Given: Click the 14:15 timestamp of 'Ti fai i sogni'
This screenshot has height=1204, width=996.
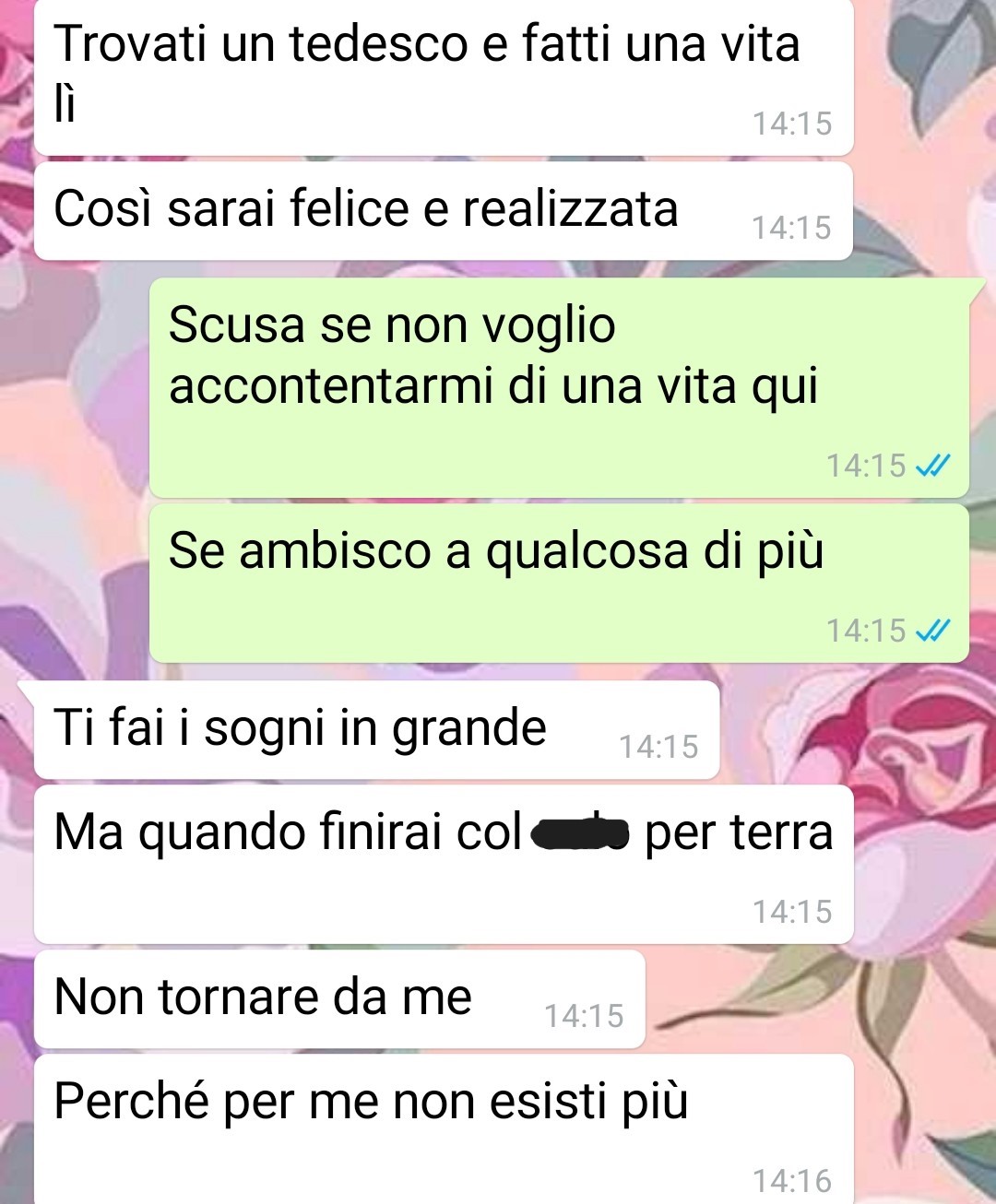Looking at the screenshot, I should click(x=658, y=747).
